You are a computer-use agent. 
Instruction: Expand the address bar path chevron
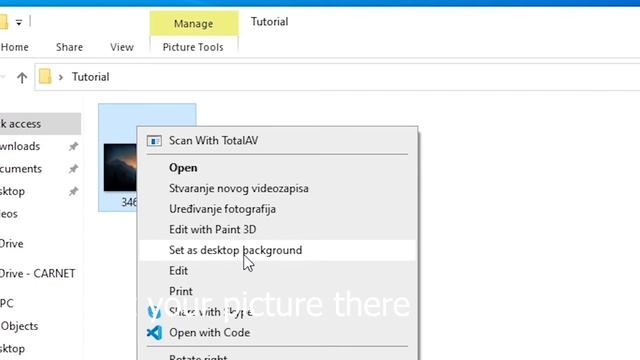[61, 77]
